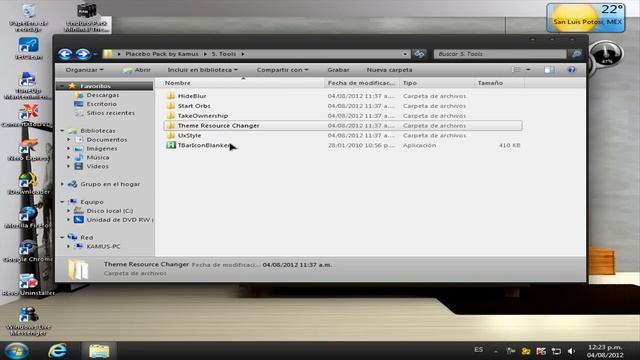Open 'Sitios recientes' in Favoritos

click(110, 113)
